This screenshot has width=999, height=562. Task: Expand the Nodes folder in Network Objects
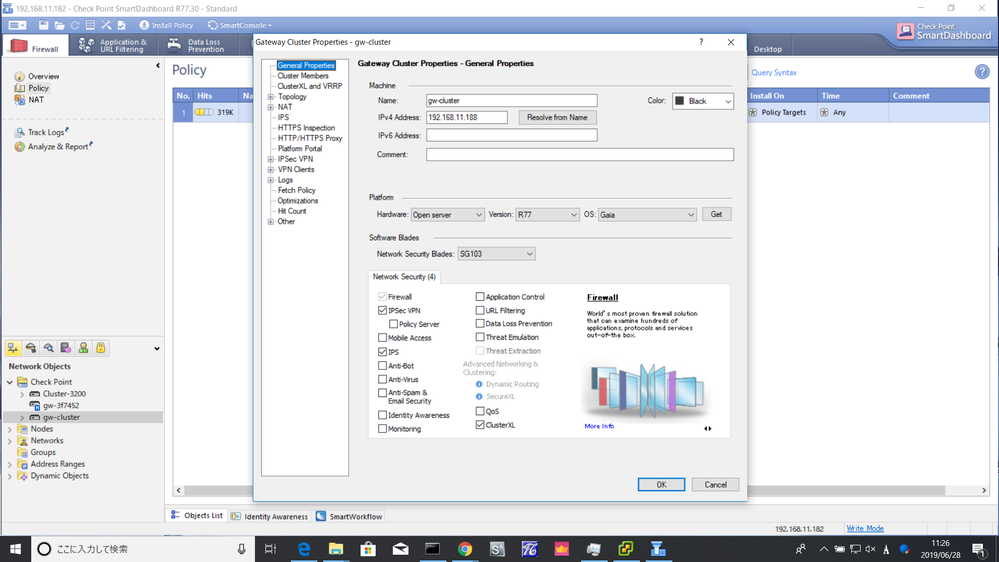[10, 429]
